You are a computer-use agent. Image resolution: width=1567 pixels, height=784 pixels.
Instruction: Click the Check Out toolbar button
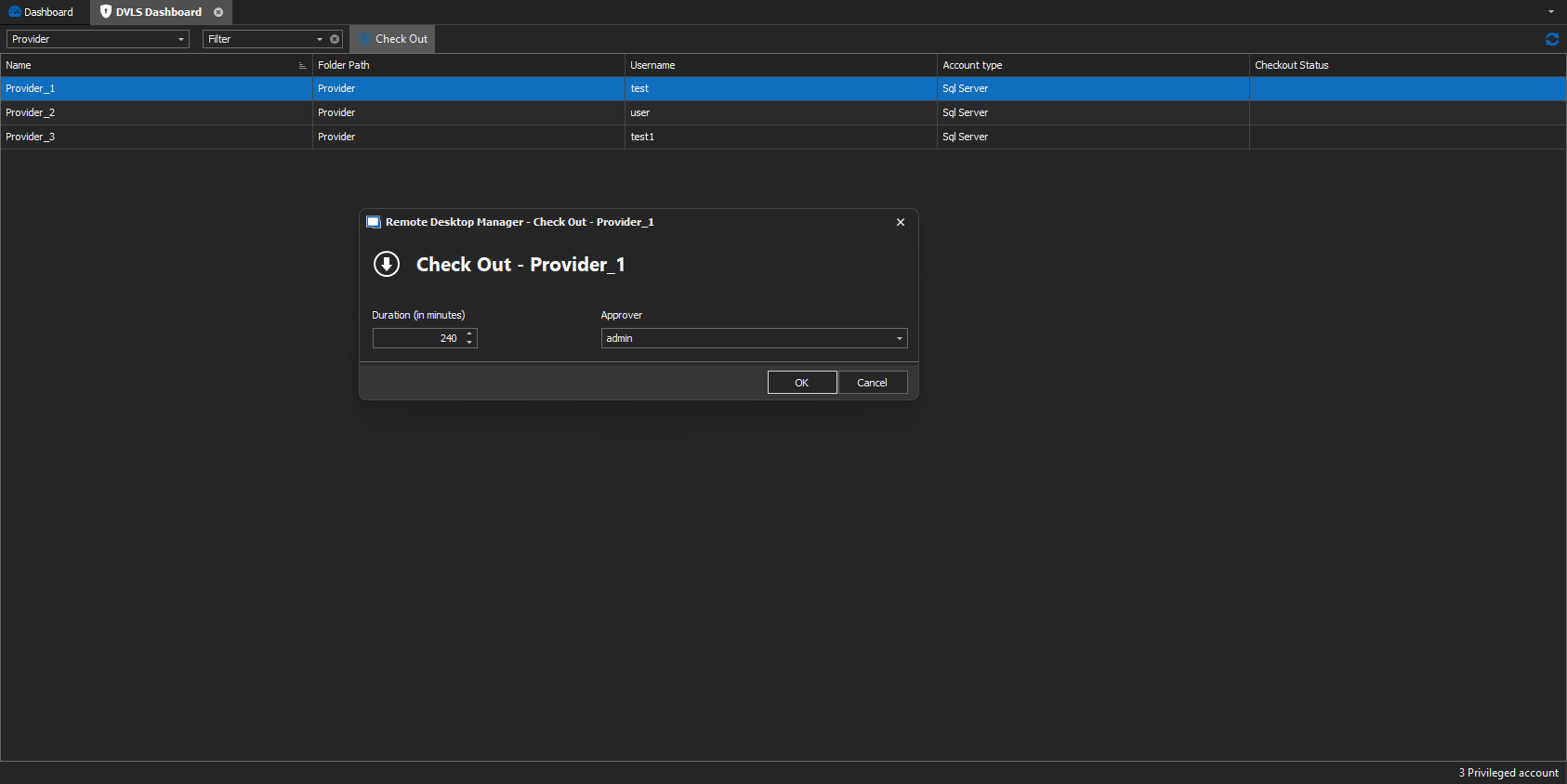[393, 39]
